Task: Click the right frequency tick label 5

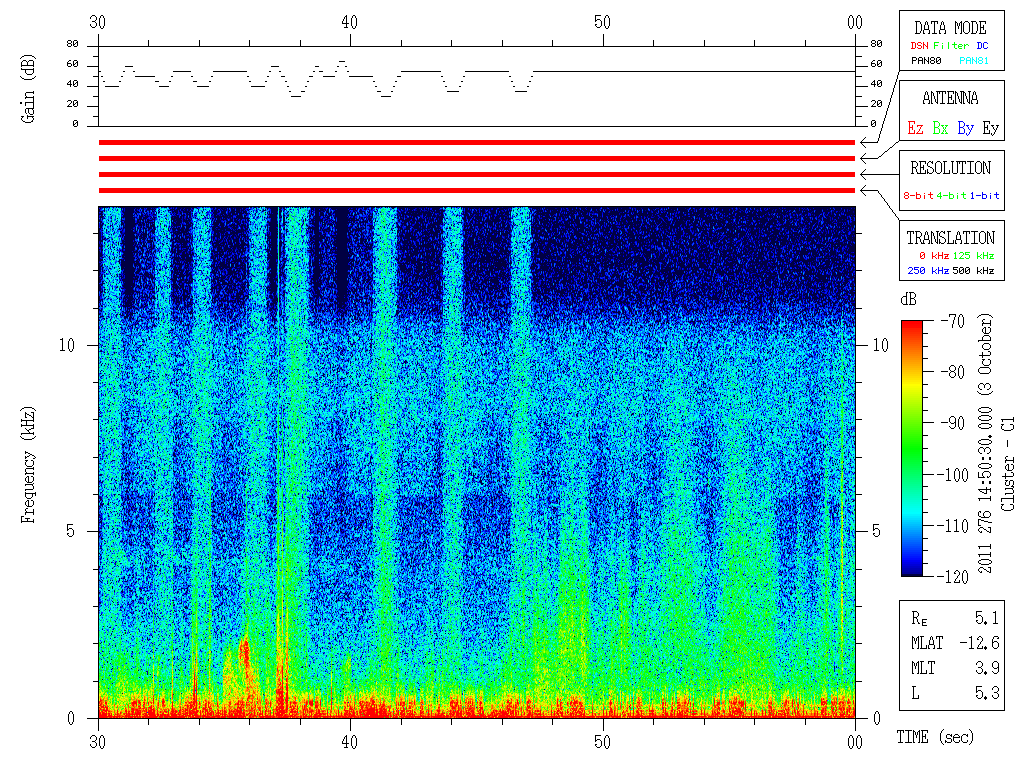Action: [876, 532]
